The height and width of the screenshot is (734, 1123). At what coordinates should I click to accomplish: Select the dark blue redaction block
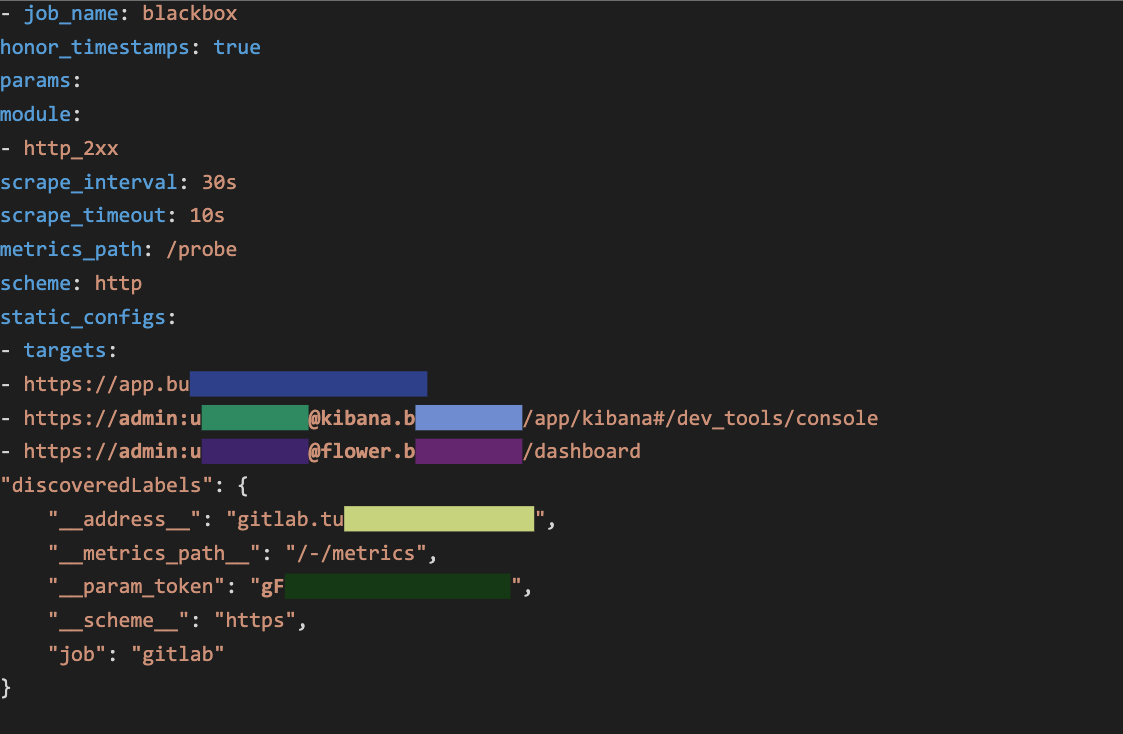pyautogui.click(x=308, y=384)
